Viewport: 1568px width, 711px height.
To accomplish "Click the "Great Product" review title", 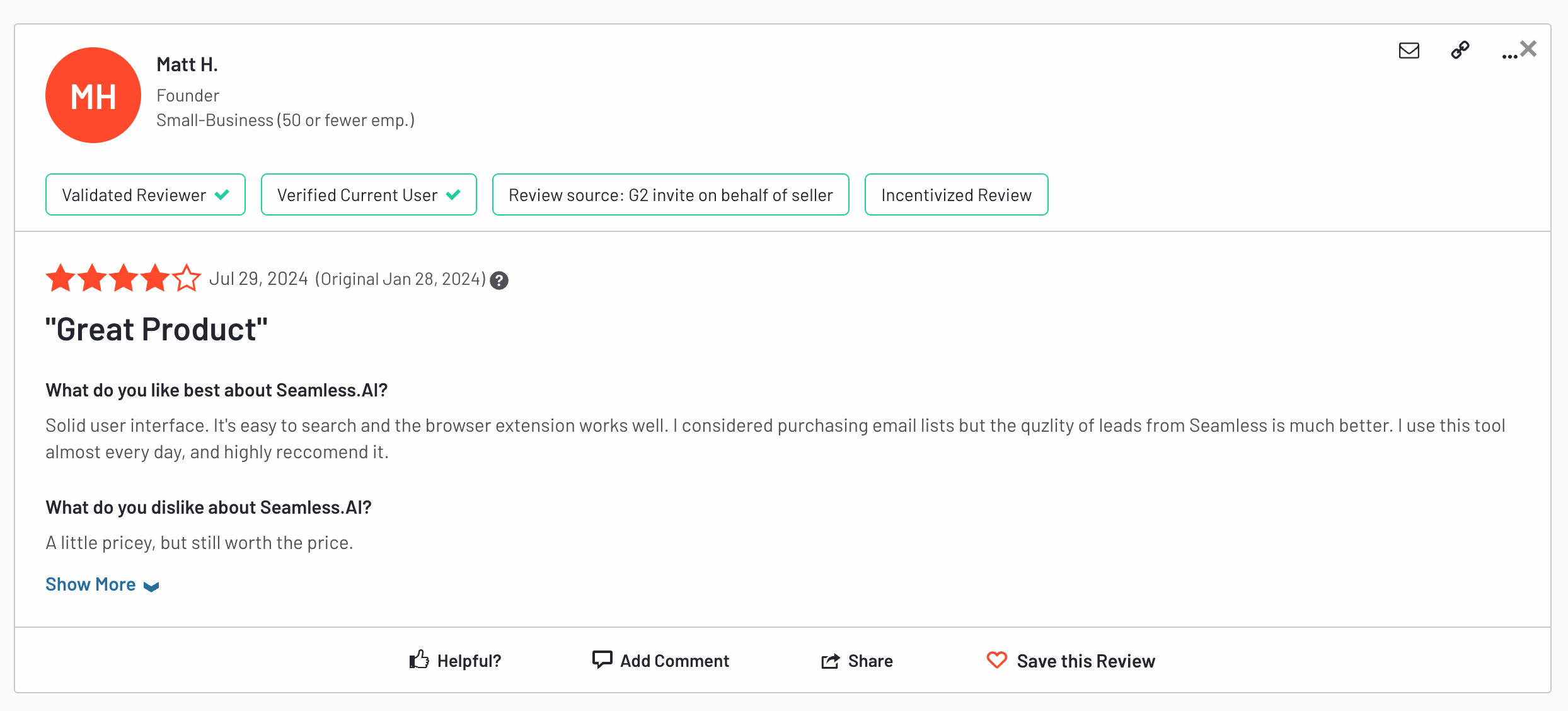I will (156, 329).
